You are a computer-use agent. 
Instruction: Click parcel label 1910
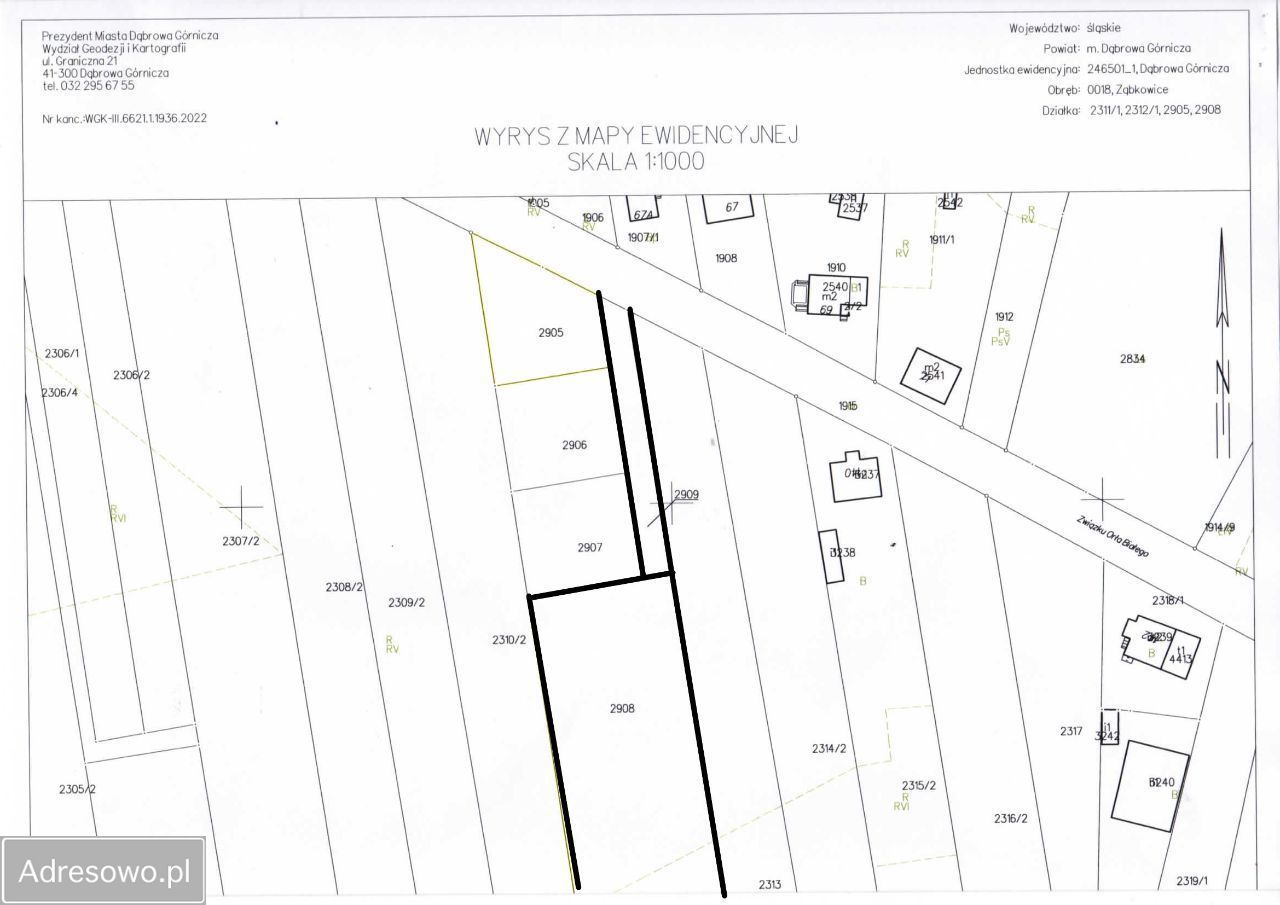pos(836,267)
